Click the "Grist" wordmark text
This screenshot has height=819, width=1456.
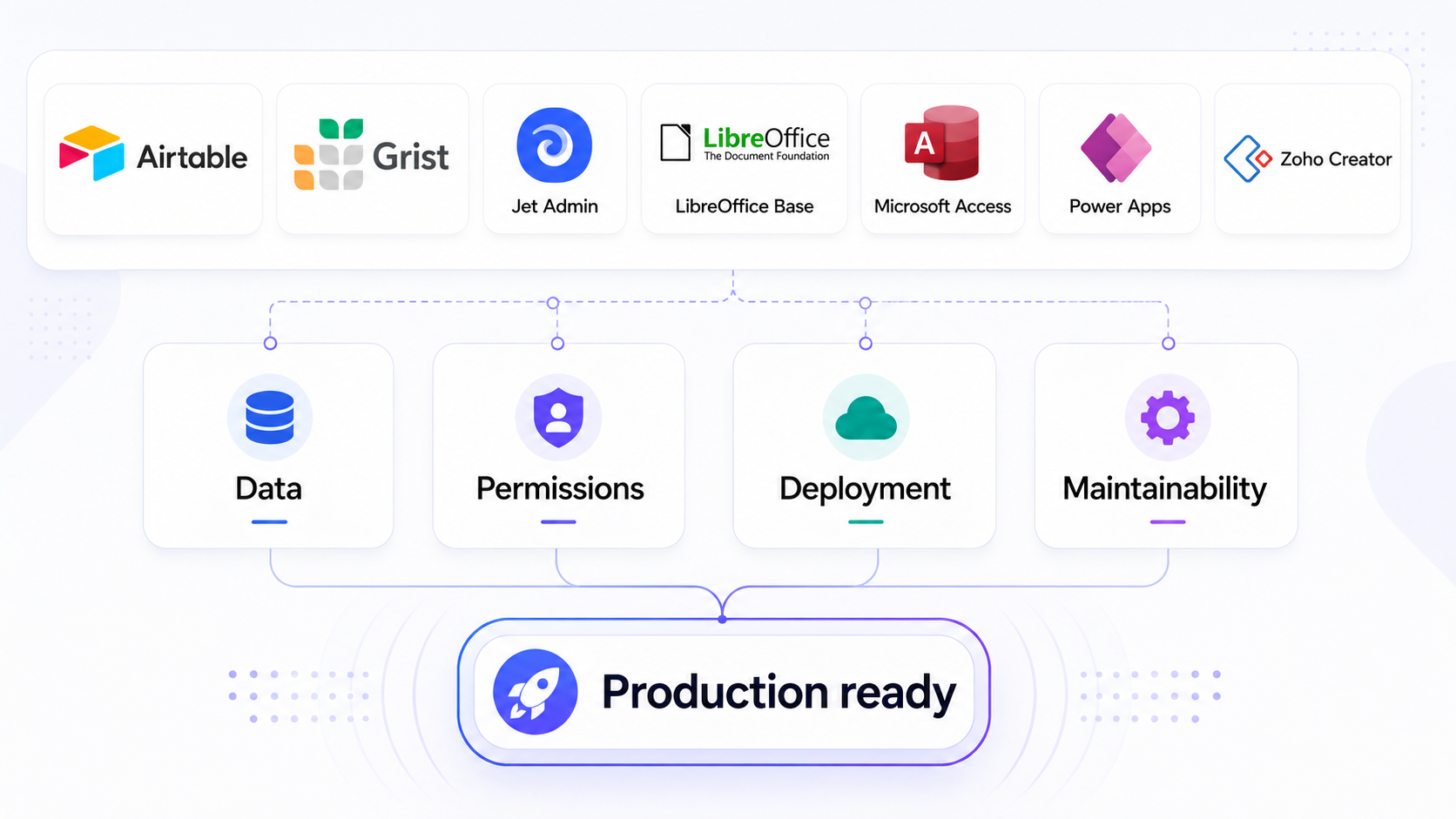pyautogui.click(x=411, y=158)
